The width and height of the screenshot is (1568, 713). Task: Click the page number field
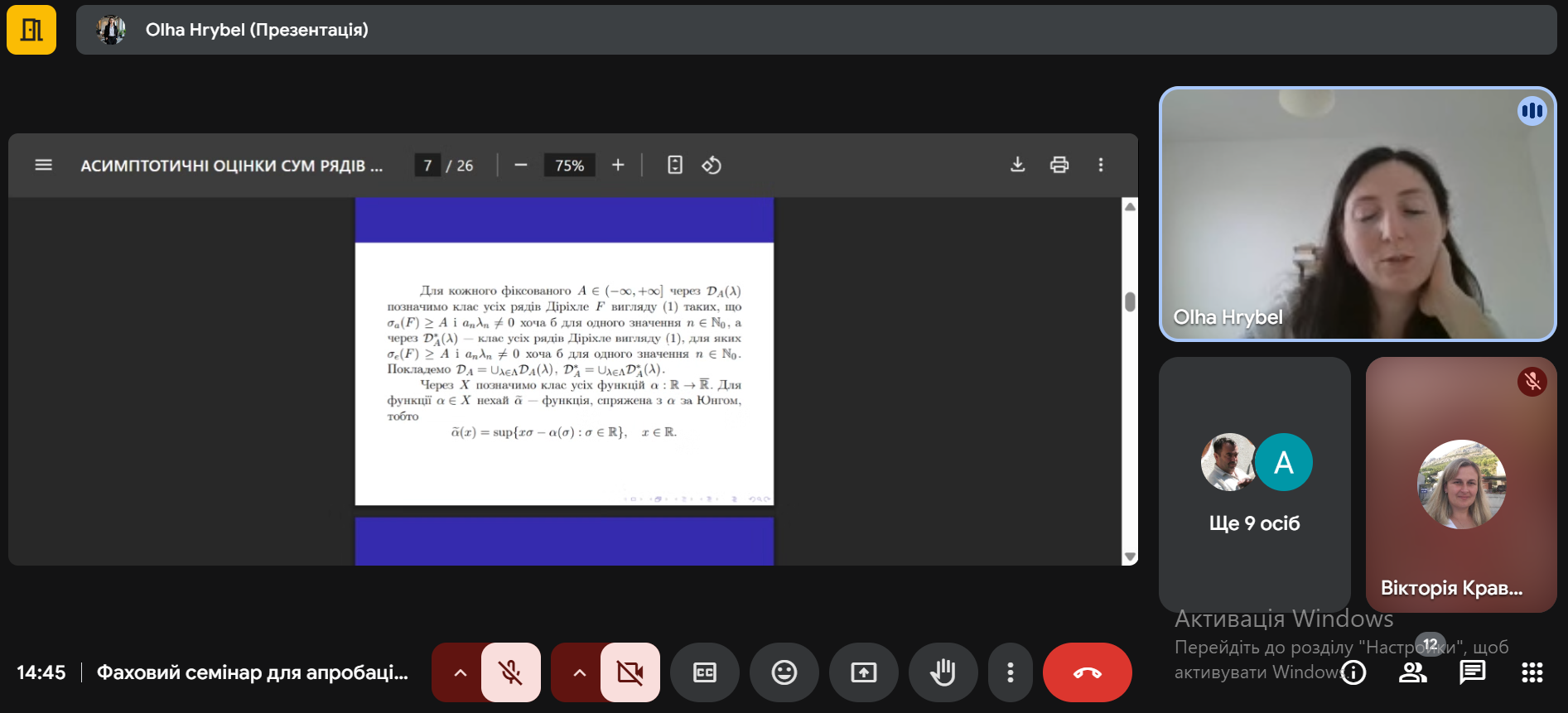(x=427, y=166)
